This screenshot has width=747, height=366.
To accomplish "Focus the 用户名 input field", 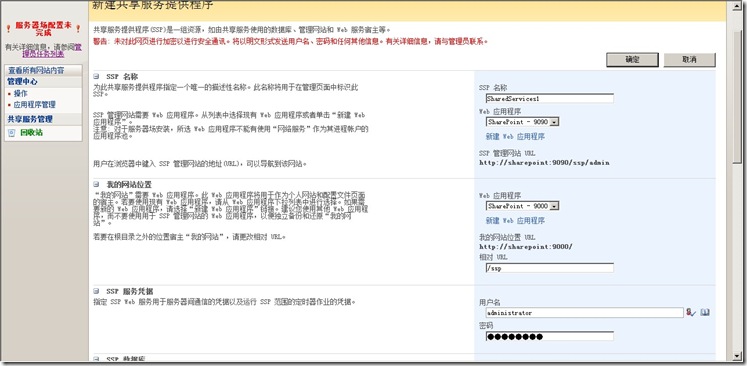I will (x=585, y=313).
